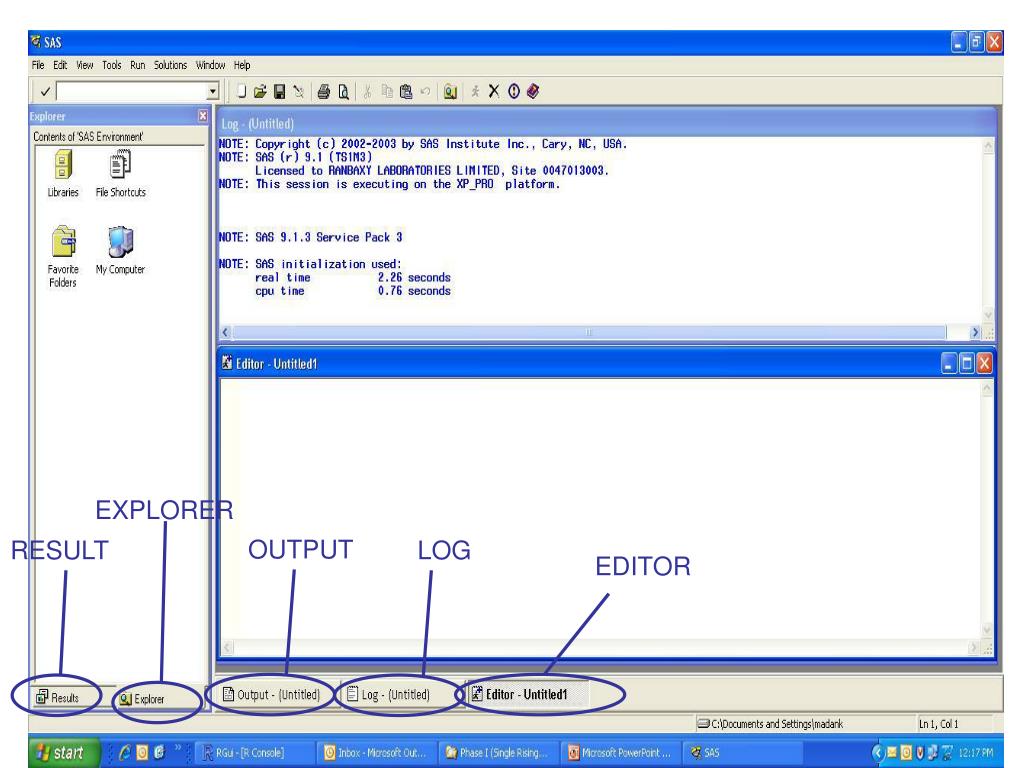Open the Run menu
The height and width of the screenshot is (768, 1024).
[x=137, y=65]
